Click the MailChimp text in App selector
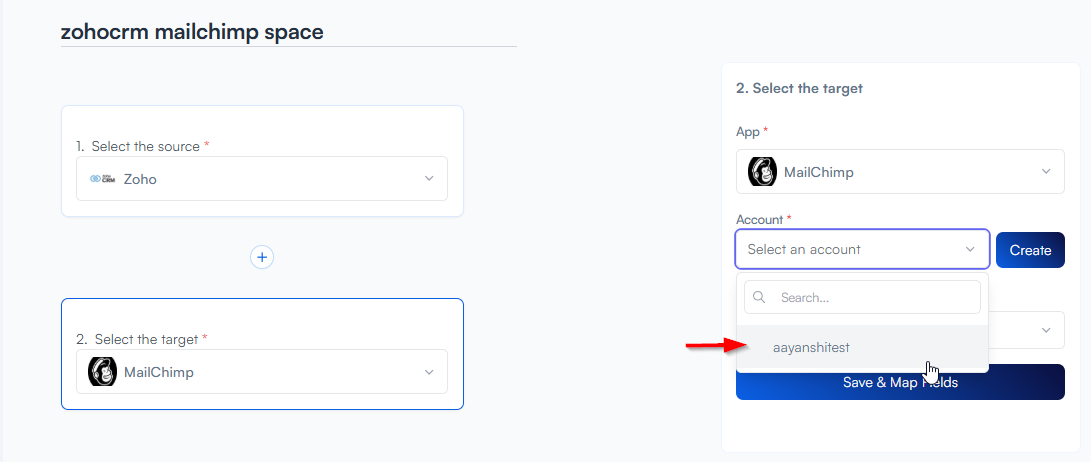This screenshot has height=462, width=1091. [818, 172]
